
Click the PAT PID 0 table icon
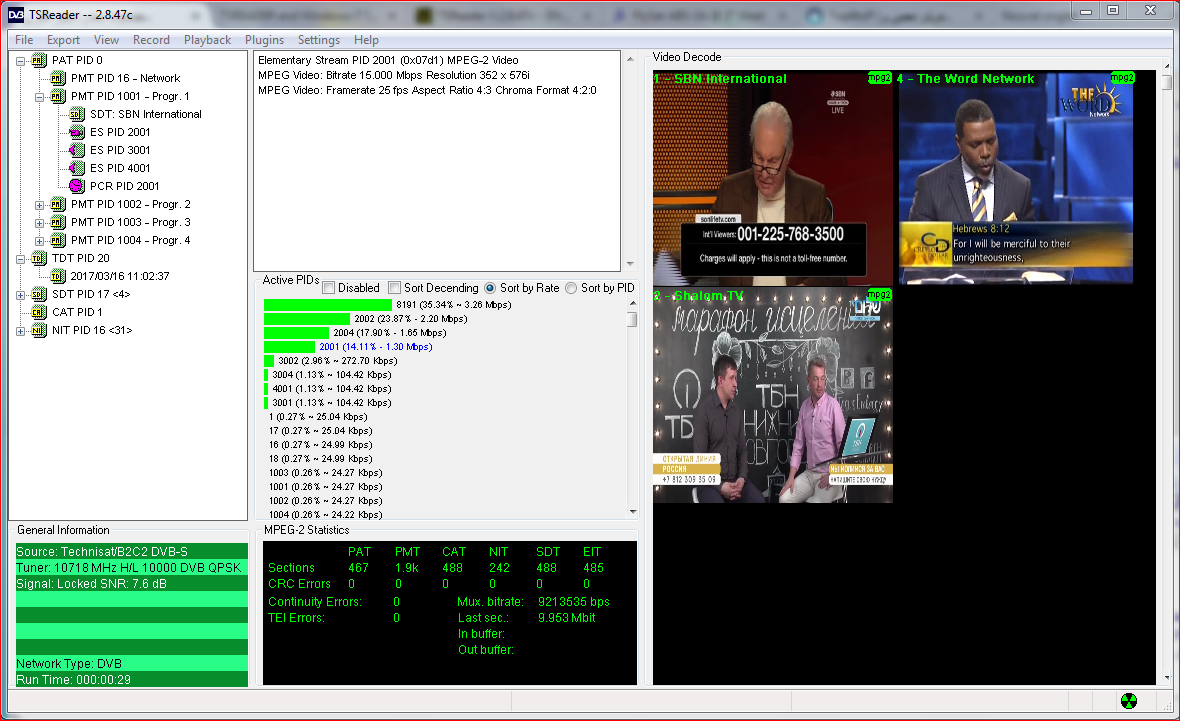click(38, 60)
